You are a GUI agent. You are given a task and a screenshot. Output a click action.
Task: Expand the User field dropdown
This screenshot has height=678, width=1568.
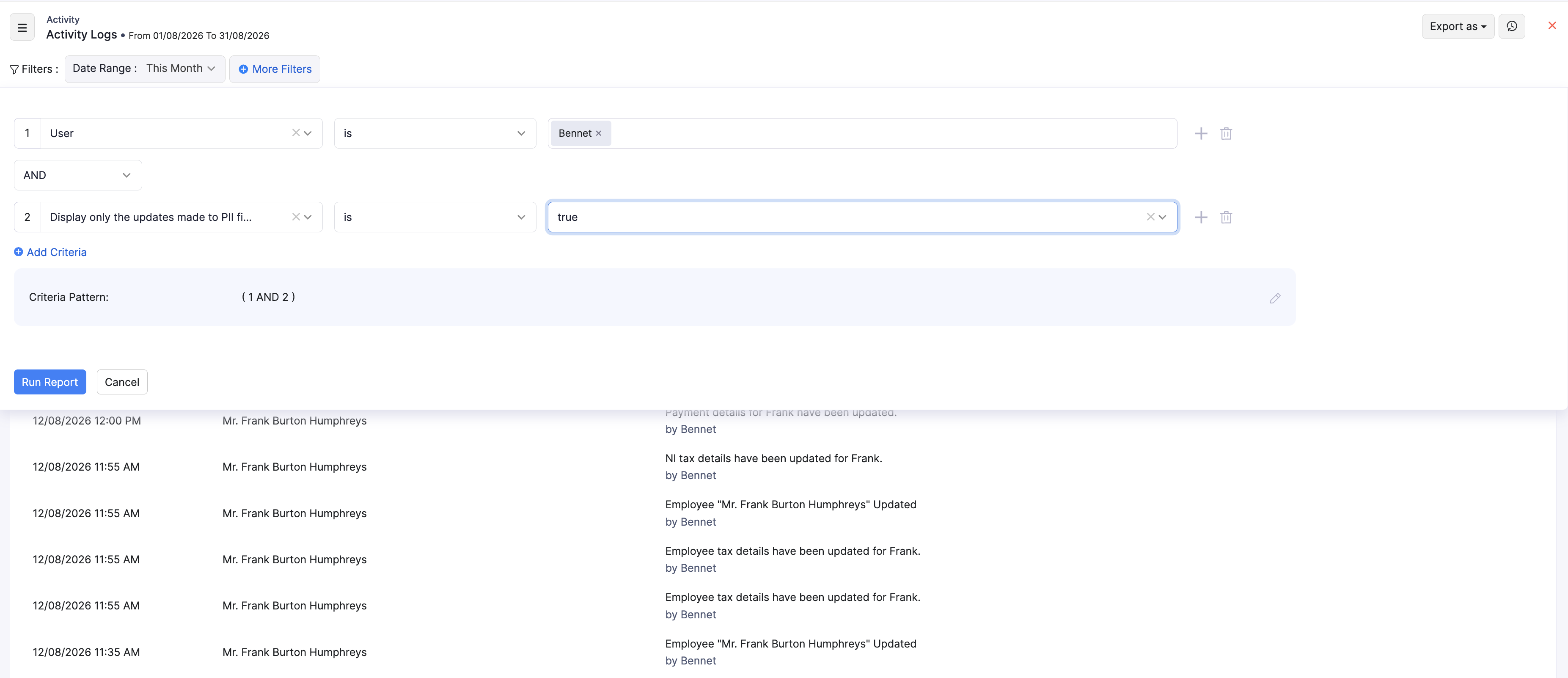(x=308, y=133)
